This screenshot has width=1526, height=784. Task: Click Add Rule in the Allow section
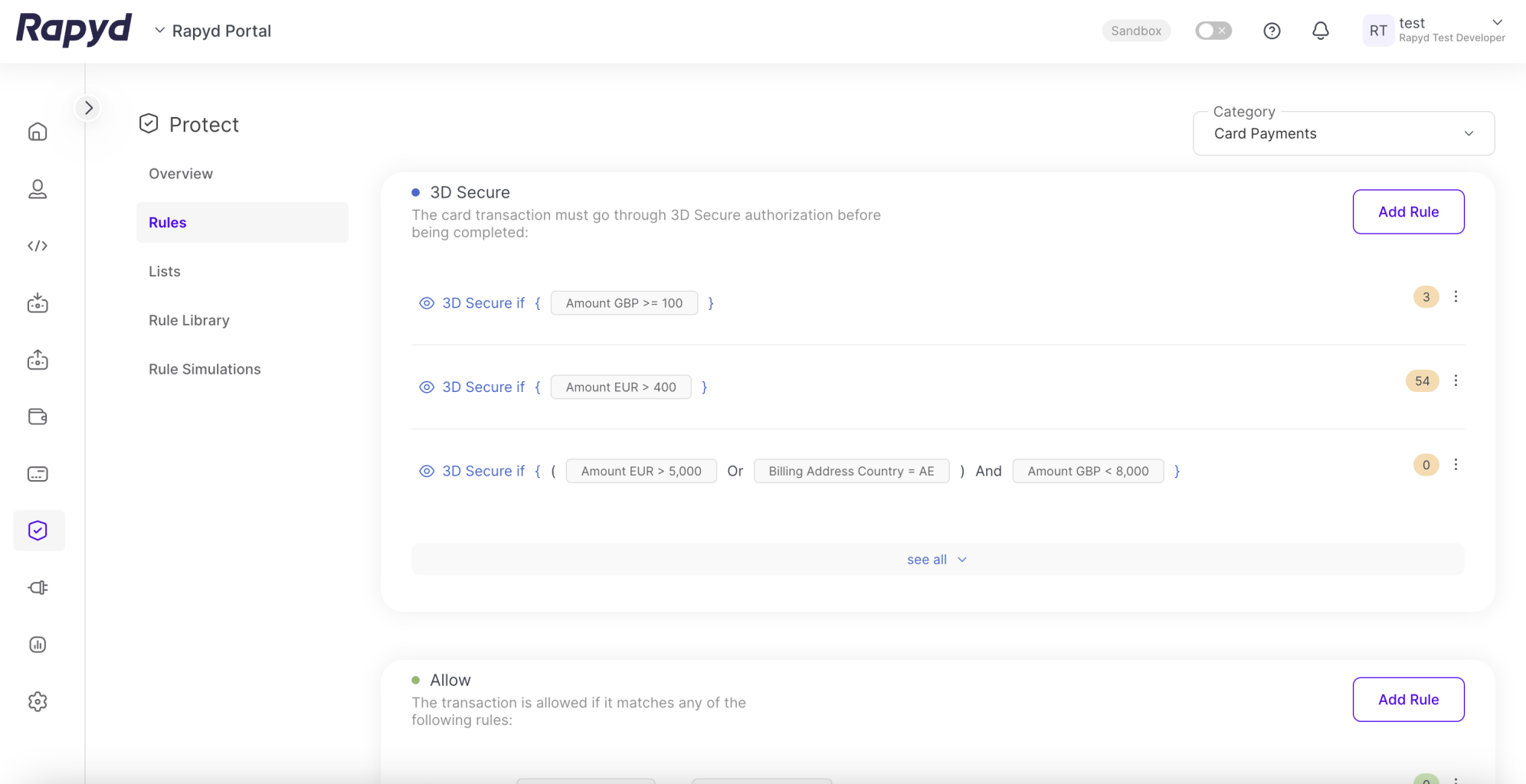point(1408,700)
